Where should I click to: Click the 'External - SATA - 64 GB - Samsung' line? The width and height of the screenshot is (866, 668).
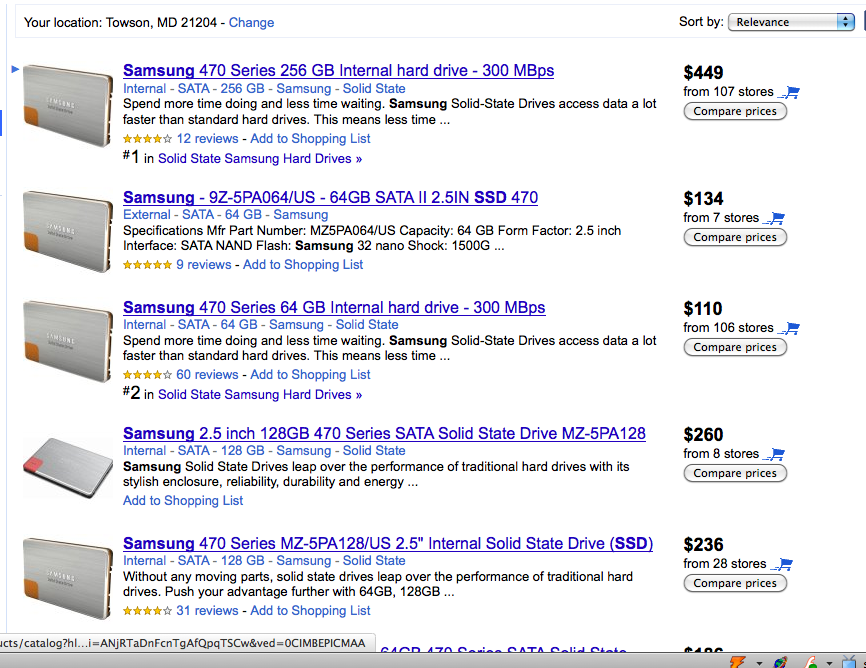click(225, 214)
